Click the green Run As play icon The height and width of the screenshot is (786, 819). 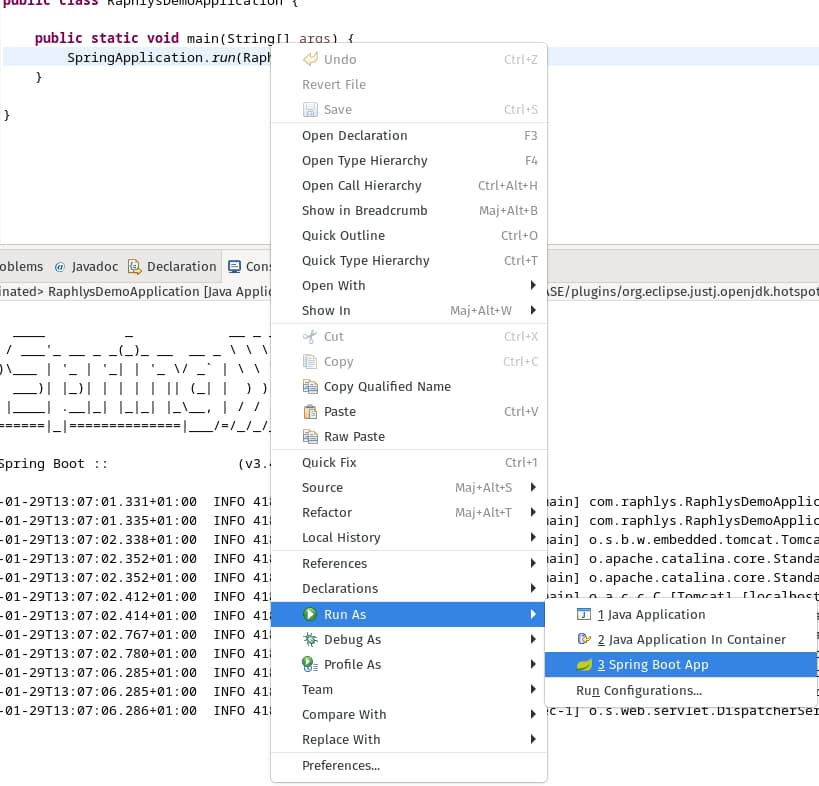click(x=311, y=615)
